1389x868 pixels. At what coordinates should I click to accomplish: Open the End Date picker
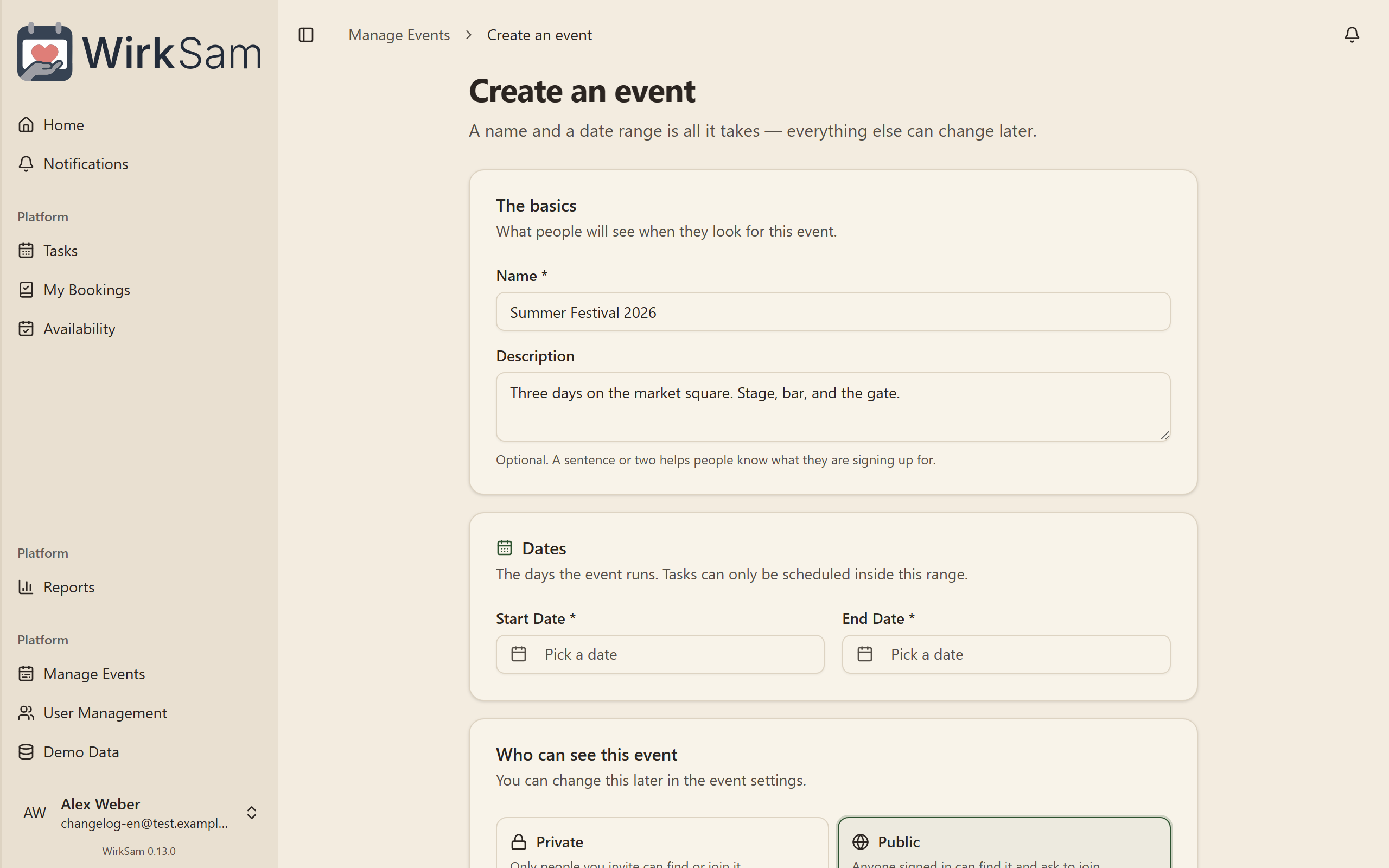pos(1006,654)
